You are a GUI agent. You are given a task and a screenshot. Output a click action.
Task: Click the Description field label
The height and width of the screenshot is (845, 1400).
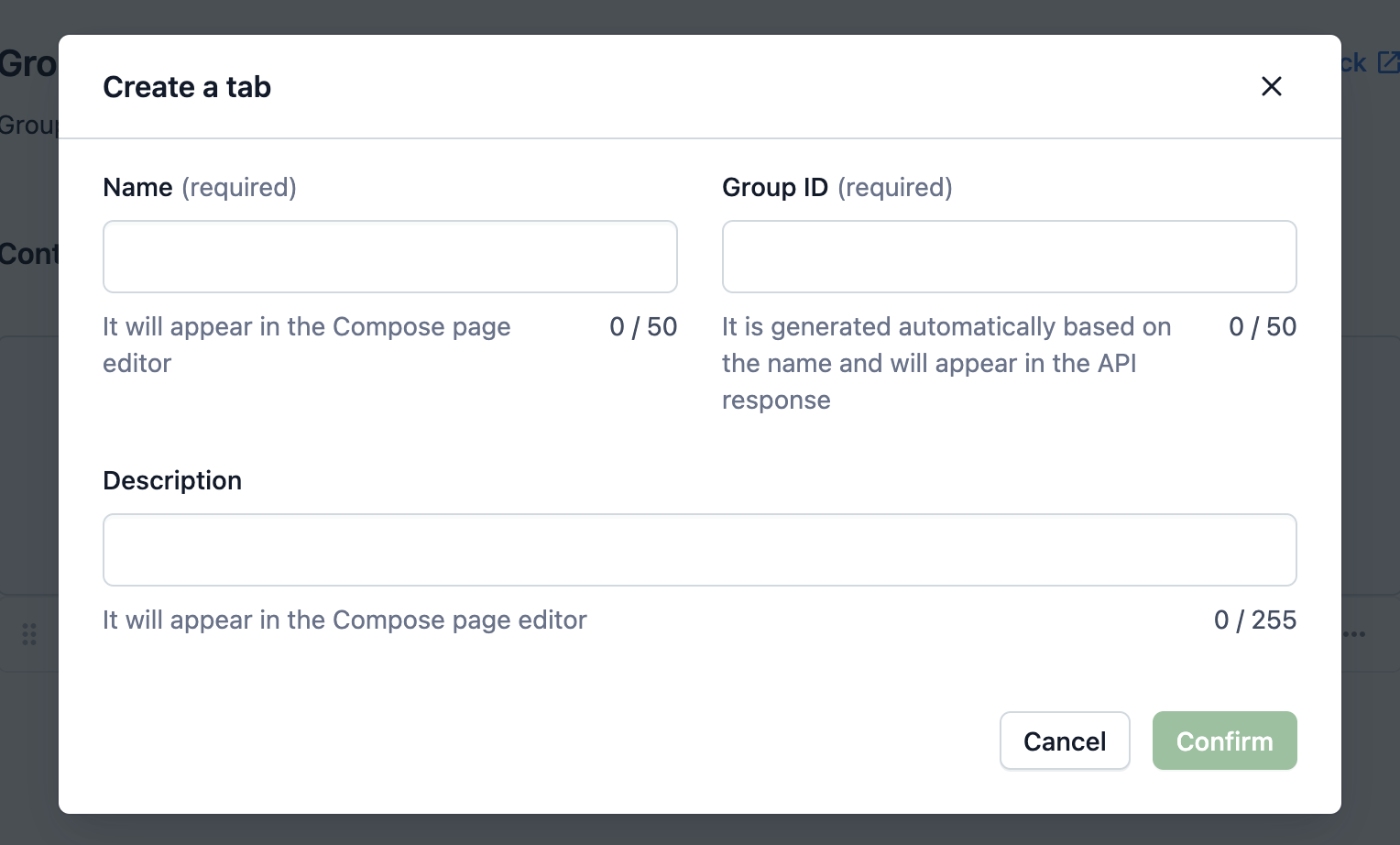point(172,480)
